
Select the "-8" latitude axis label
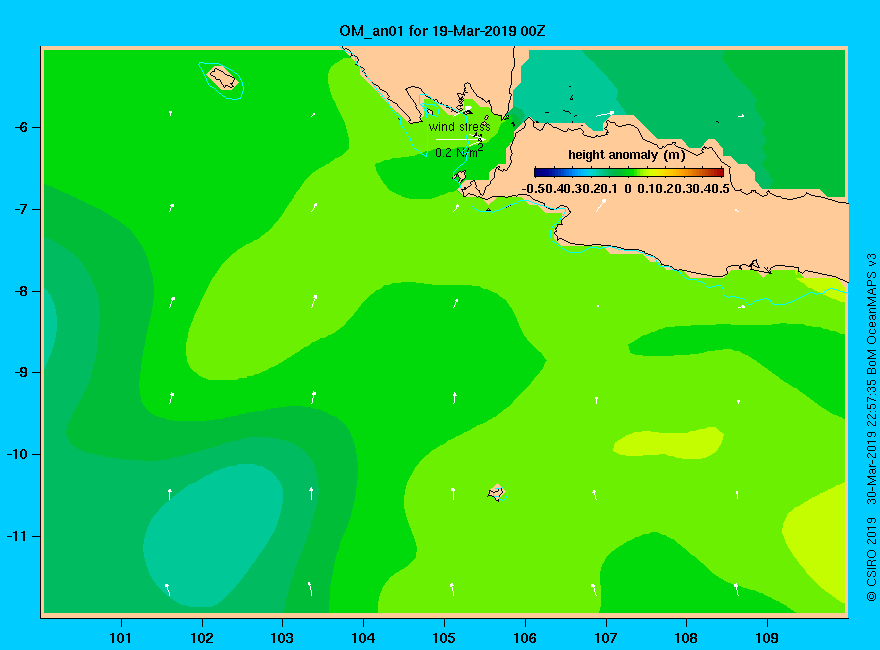[x=21, y=291]
